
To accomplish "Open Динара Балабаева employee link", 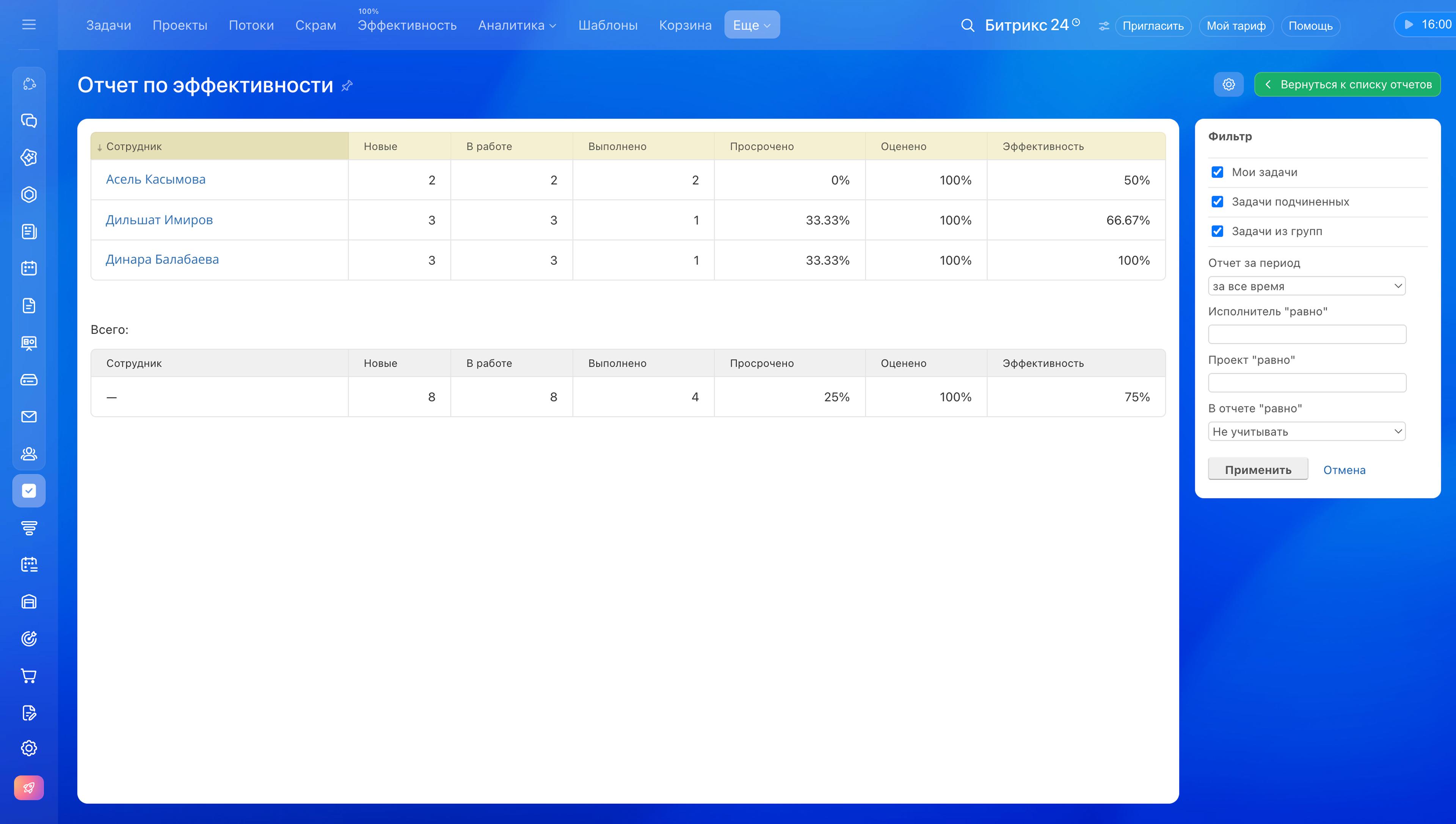I will pyautogui.click(x=162, y=259).
